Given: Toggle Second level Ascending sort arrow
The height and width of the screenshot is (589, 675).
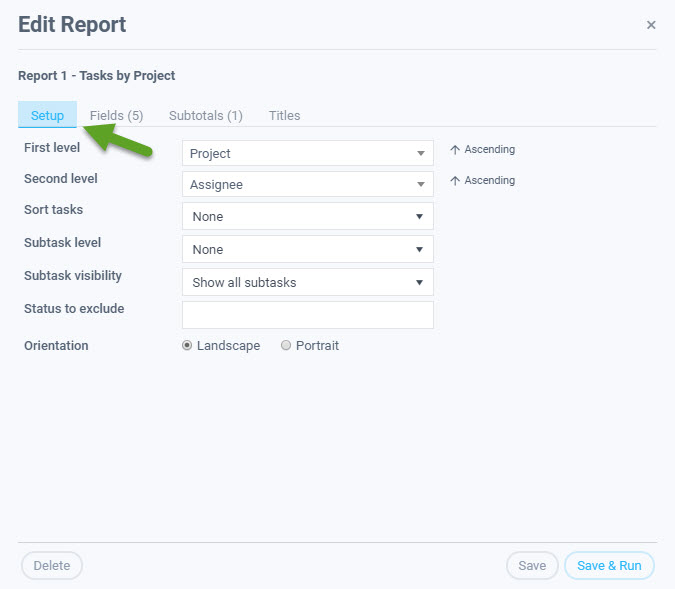Looking at the screenshot, I should (455, 181).
